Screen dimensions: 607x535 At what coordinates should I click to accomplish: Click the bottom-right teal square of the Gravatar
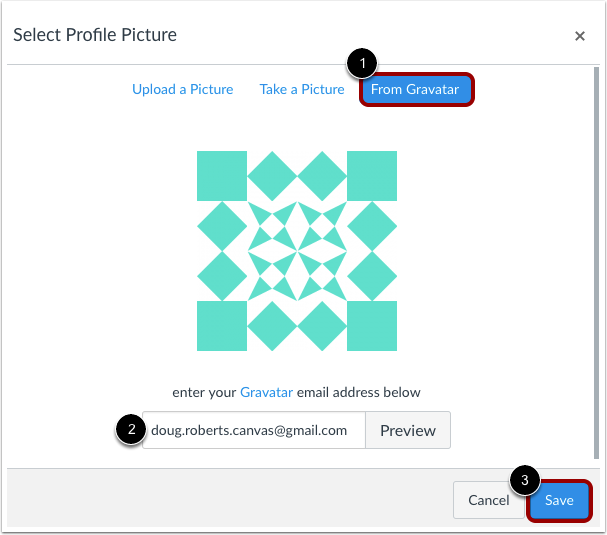(372, 326)
